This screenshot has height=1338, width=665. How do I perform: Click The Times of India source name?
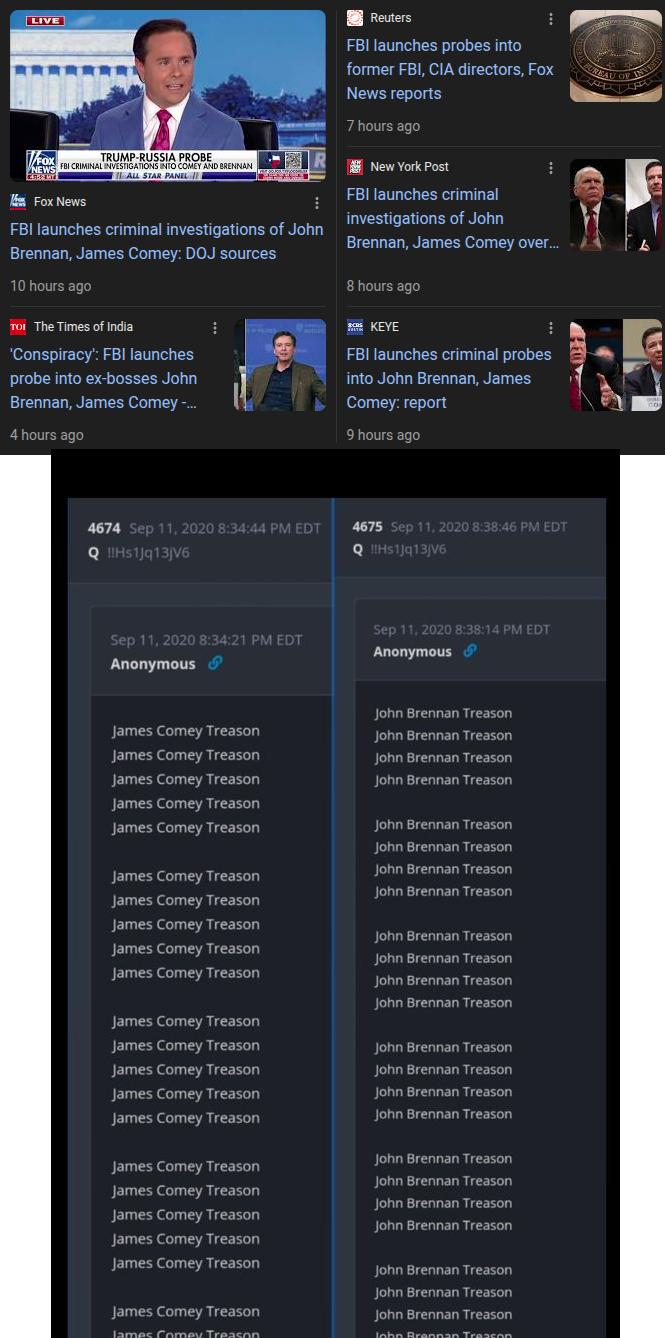point(83,327)
